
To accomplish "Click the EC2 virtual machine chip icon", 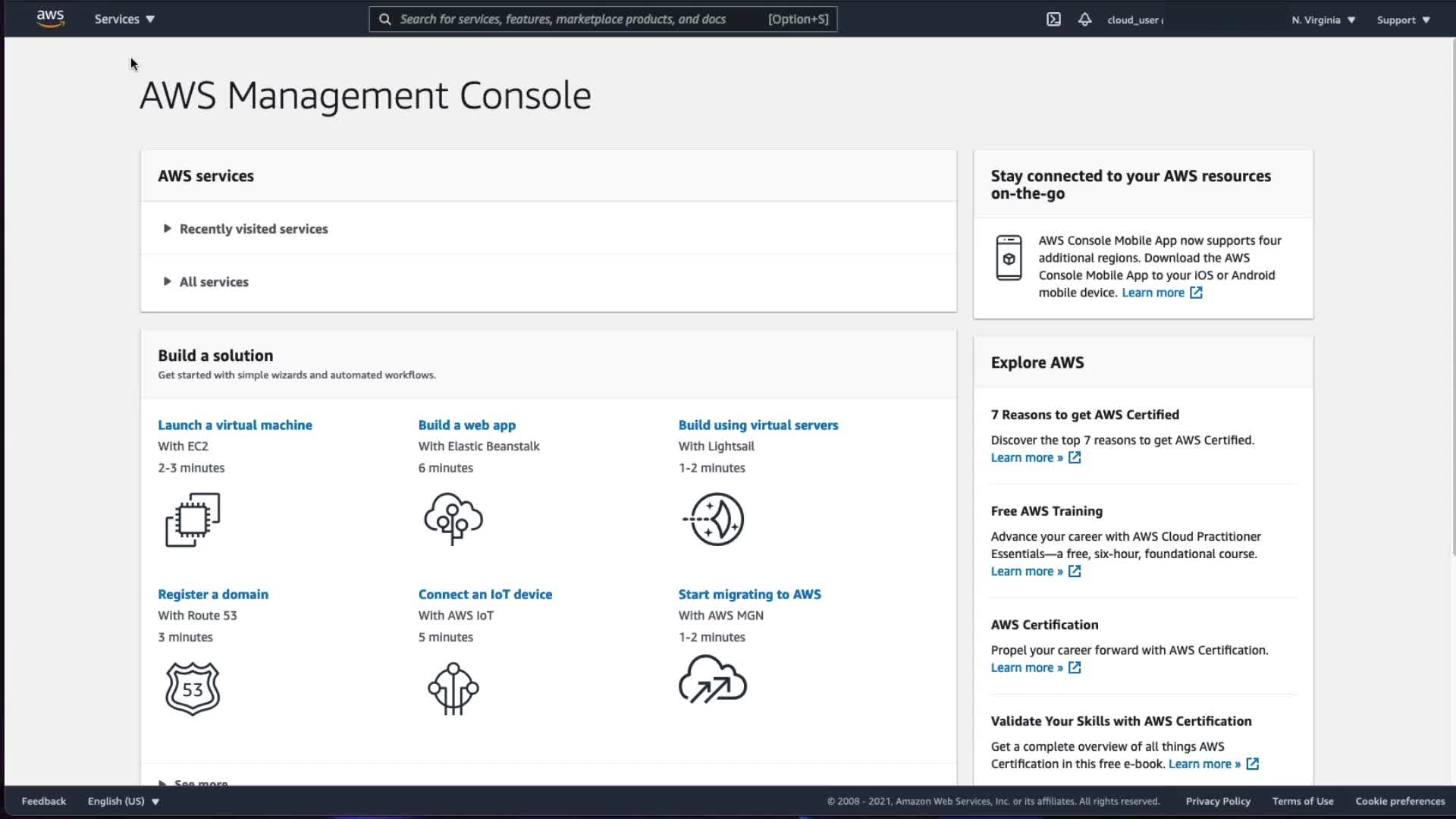I will pyautogui.click(x=193, y=519).
